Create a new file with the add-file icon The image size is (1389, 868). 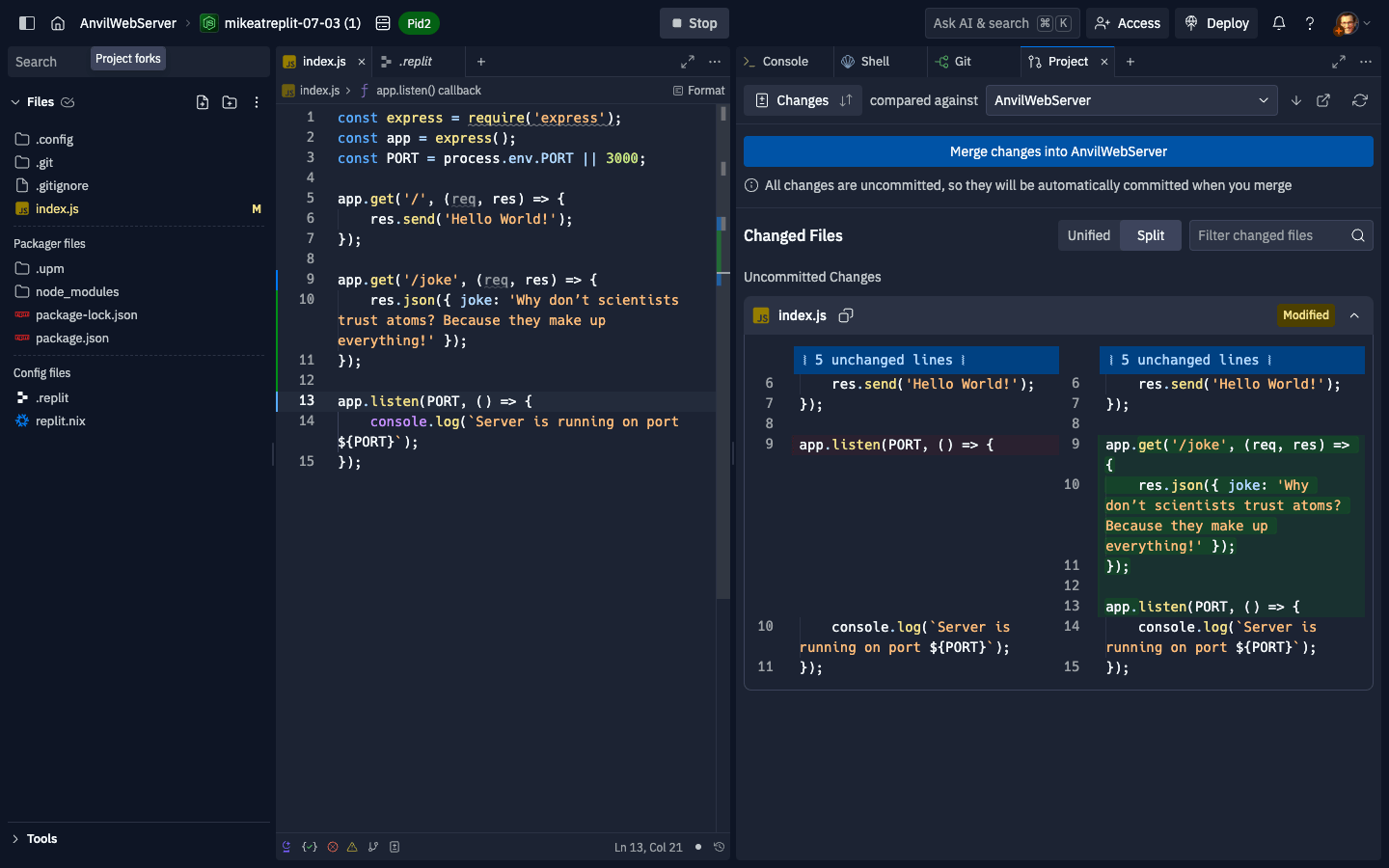point(203,102)
